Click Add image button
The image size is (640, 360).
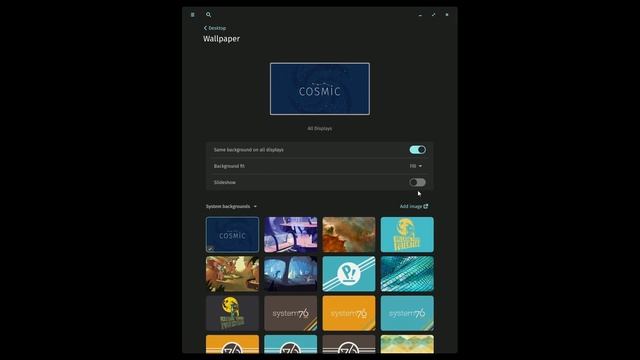pos(414,207)
